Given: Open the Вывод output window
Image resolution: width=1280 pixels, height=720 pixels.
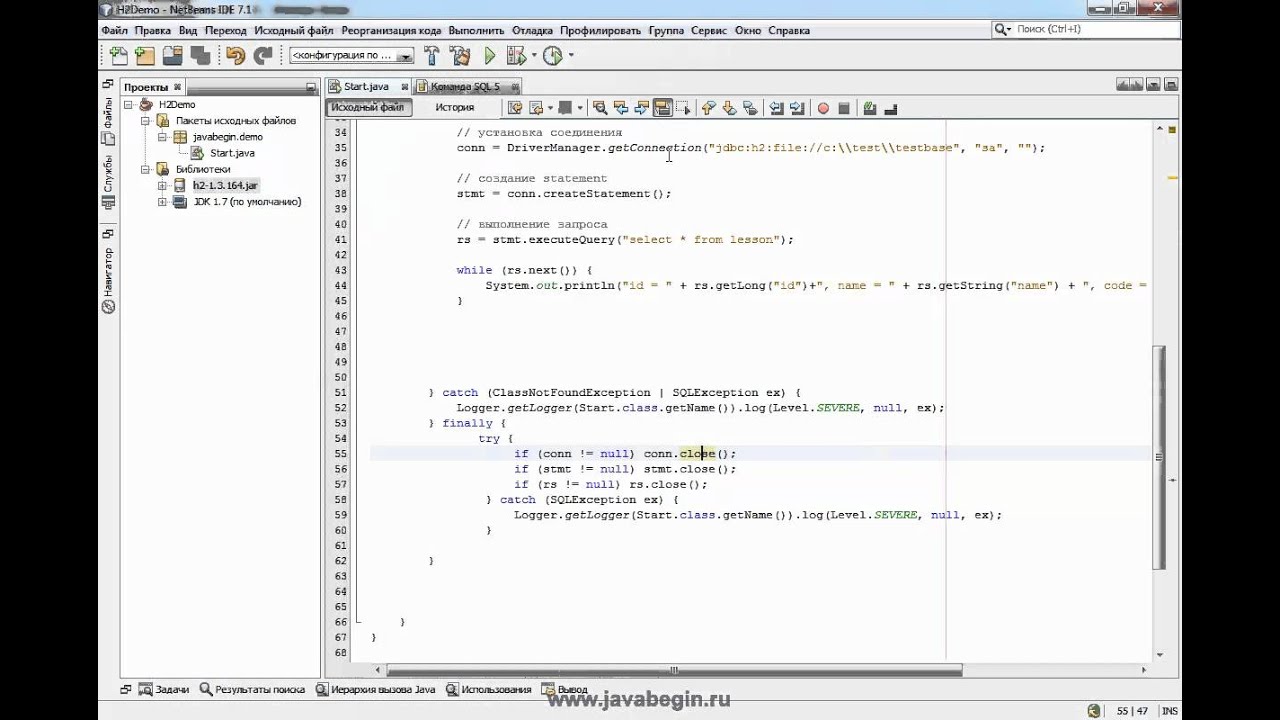Looking at the screenshot, I should [x=565, y=689].
